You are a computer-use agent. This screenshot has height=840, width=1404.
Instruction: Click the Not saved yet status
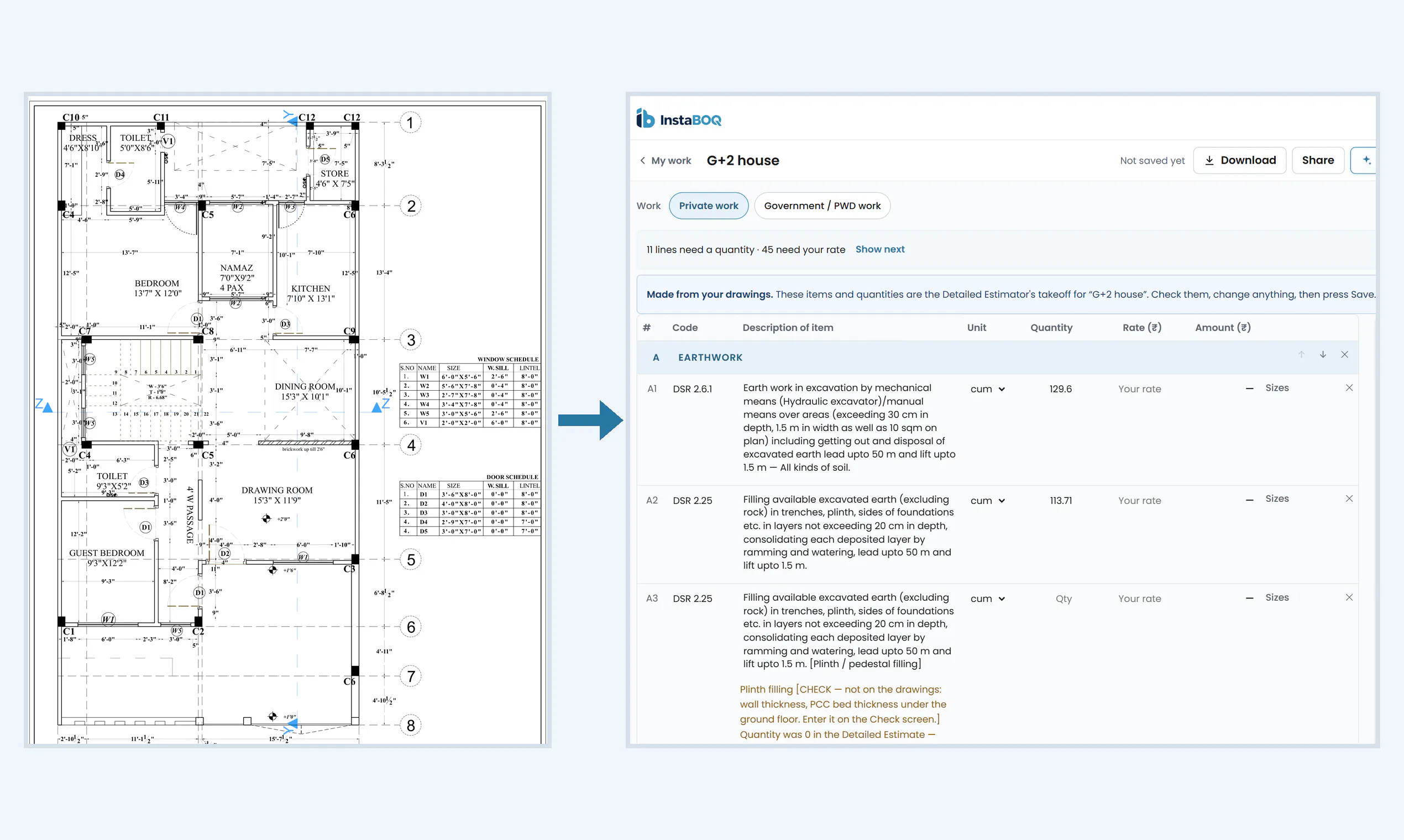[1152, 160]
